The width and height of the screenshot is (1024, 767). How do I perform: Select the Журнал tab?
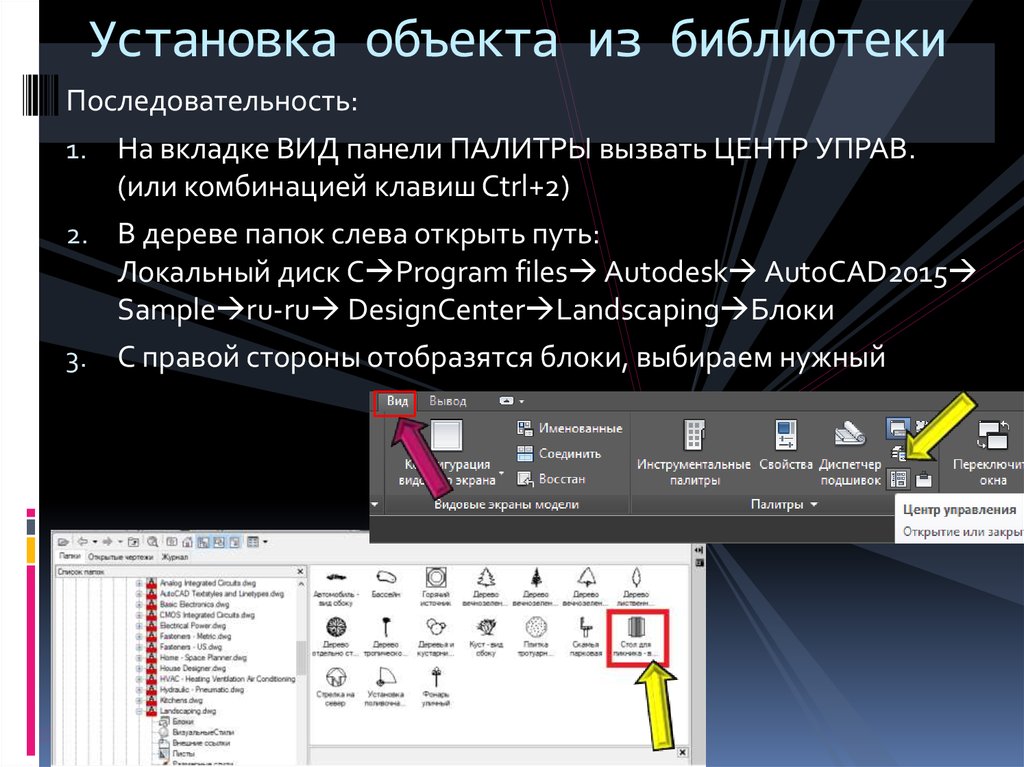pyautogui.click(x=175, y=557)
